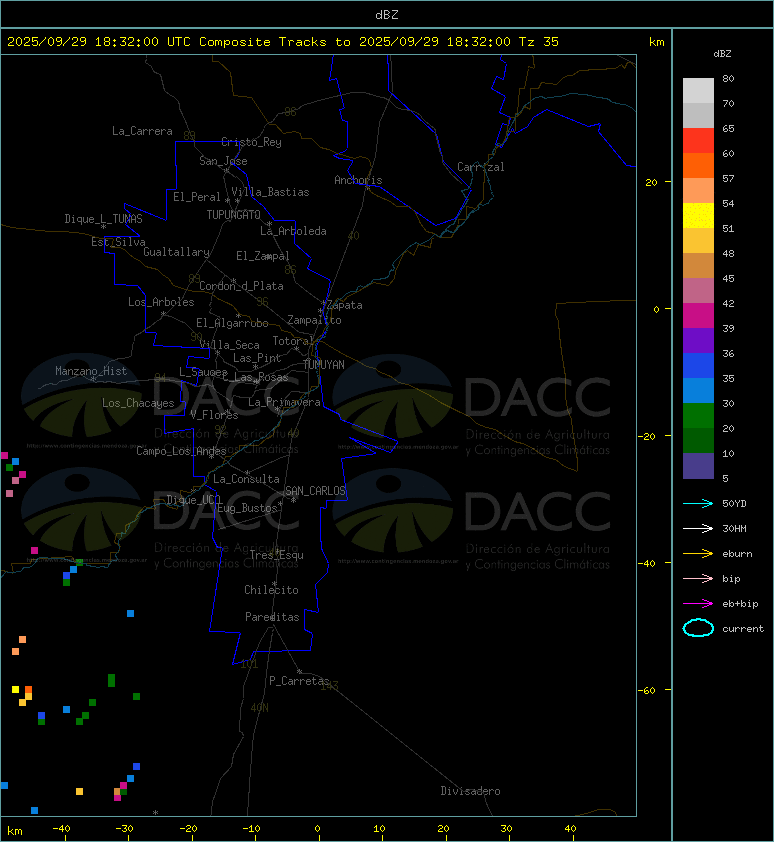Viewport: 774px width, 842px height.
Task: Click the La_Carrera map label
Action: [142, 131]
